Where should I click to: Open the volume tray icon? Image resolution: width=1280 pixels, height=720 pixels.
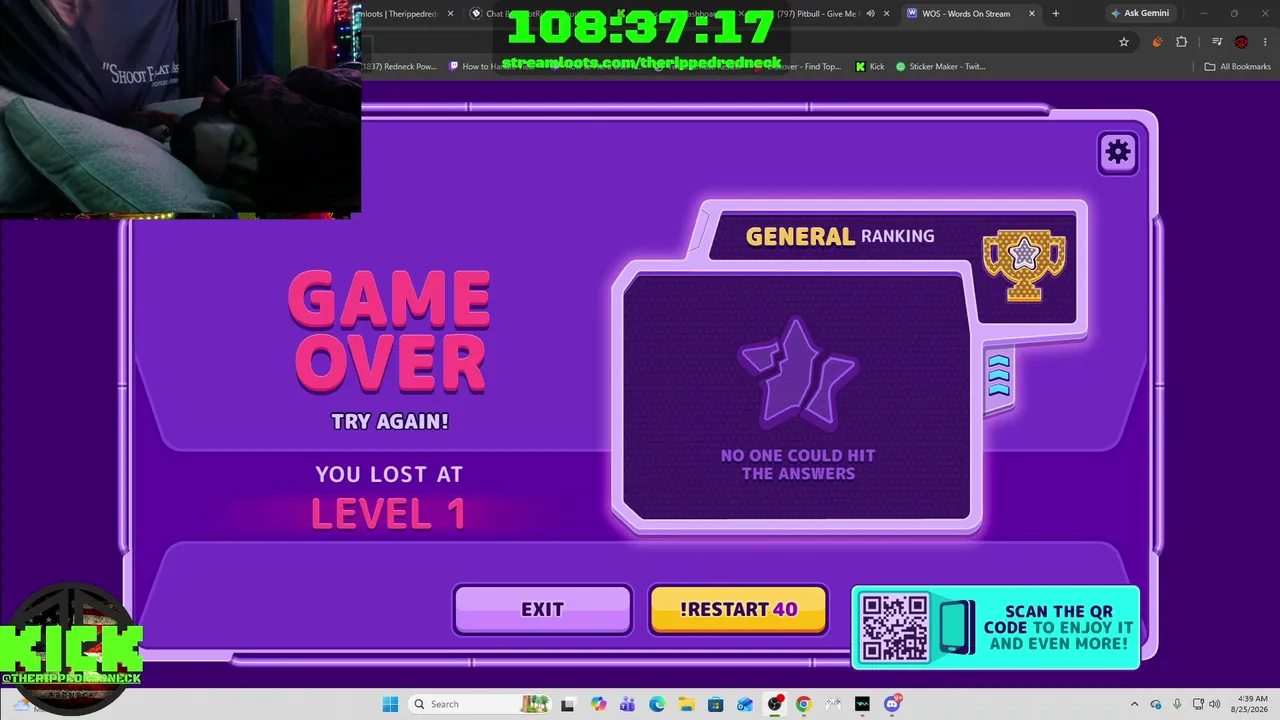(x=1216, y=704)
